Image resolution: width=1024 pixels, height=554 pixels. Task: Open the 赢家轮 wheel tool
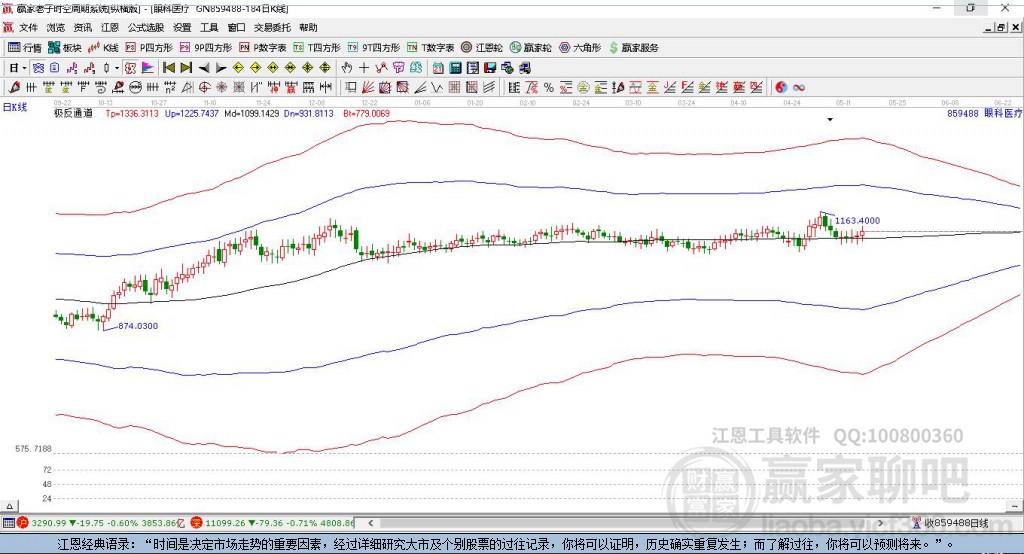(530, 48)
